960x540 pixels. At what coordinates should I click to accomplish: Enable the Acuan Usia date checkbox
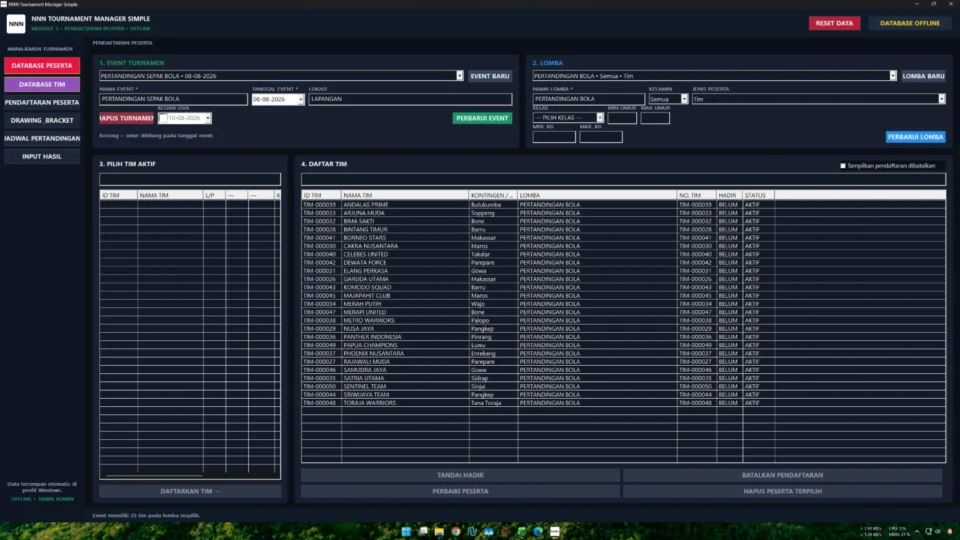point(163,118)
